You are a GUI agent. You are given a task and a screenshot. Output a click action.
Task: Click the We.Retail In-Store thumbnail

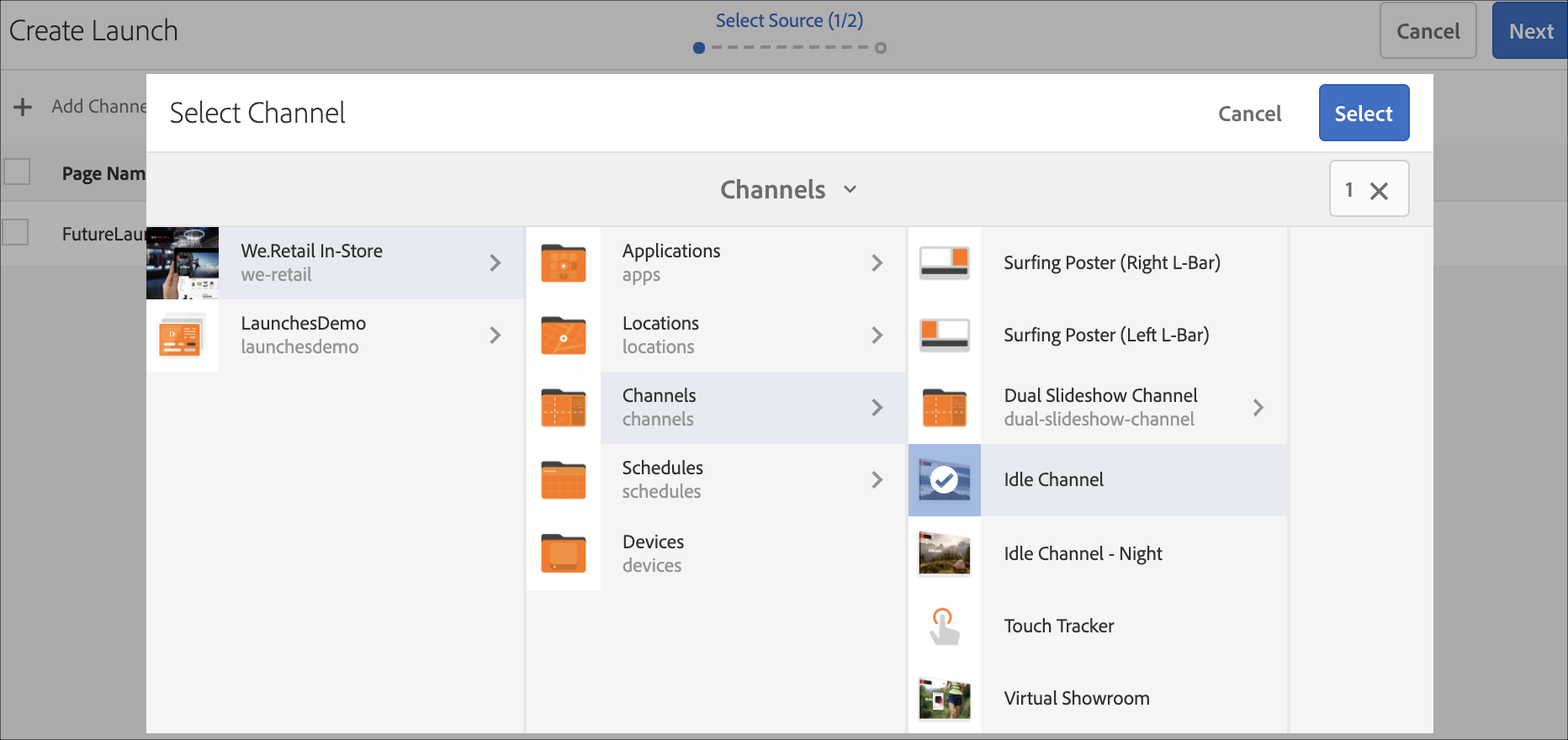[x=183, y=263]
